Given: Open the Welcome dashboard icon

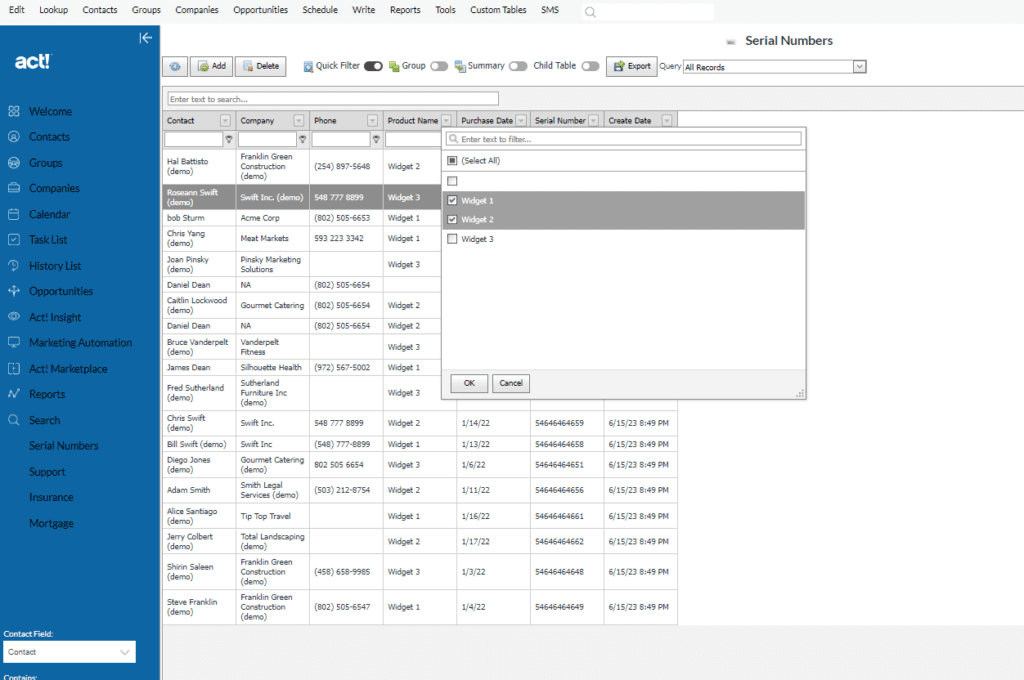Looking at the screenshot, I should (14, 111).
